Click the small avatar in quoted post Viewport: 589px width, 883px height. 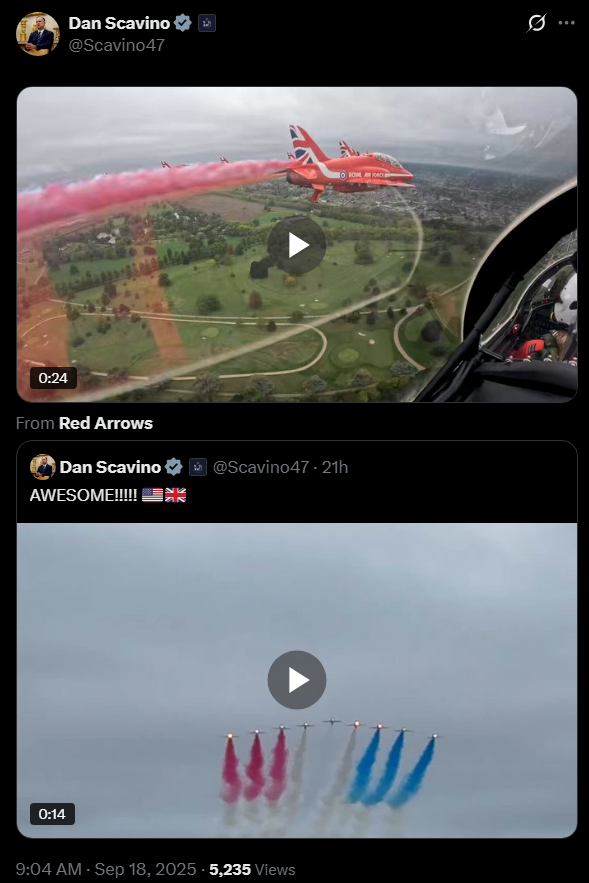(43, 467)
